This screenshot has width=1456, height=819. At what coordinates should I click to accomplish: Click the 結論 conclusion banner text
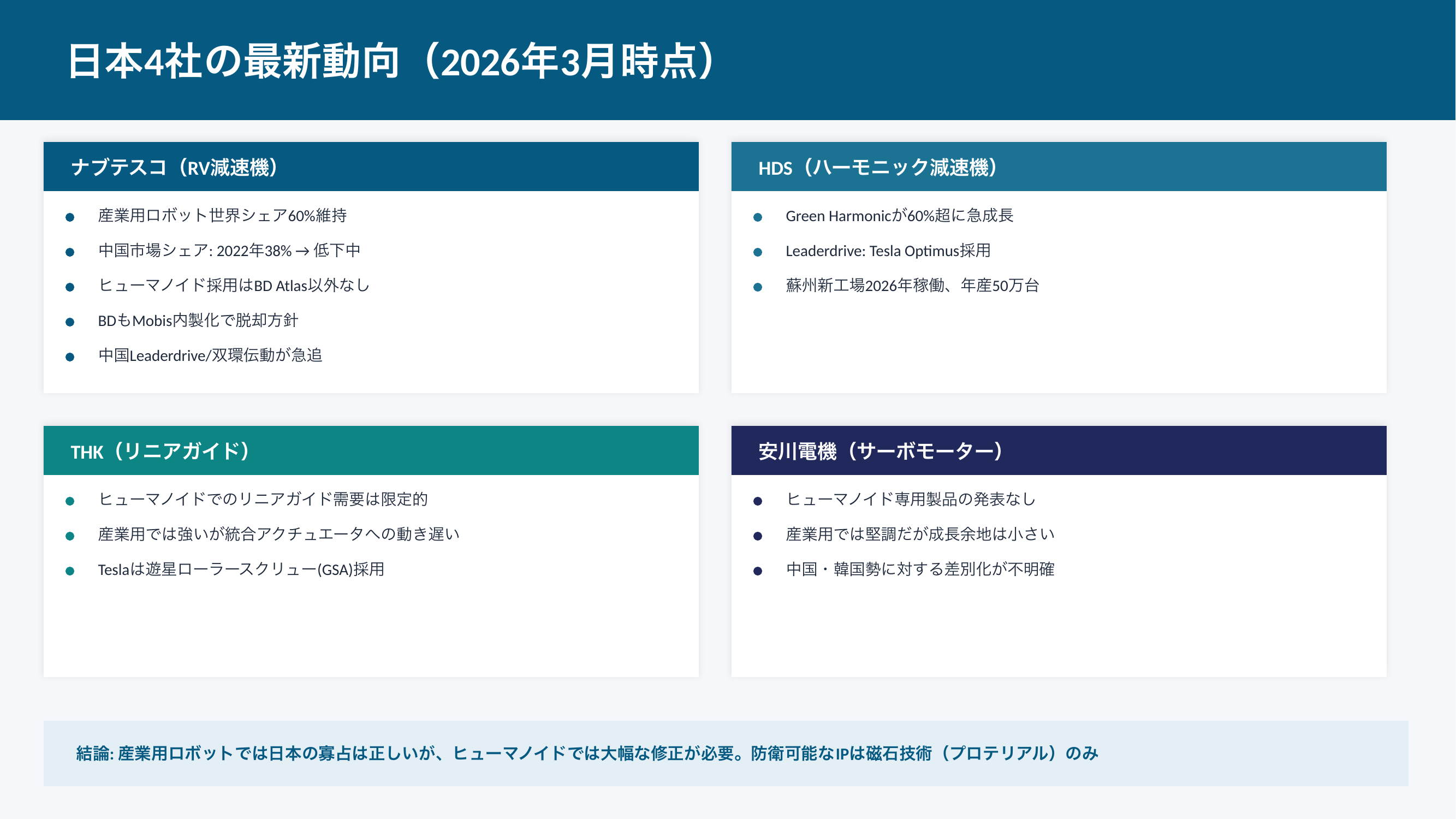tap(587, 753)
